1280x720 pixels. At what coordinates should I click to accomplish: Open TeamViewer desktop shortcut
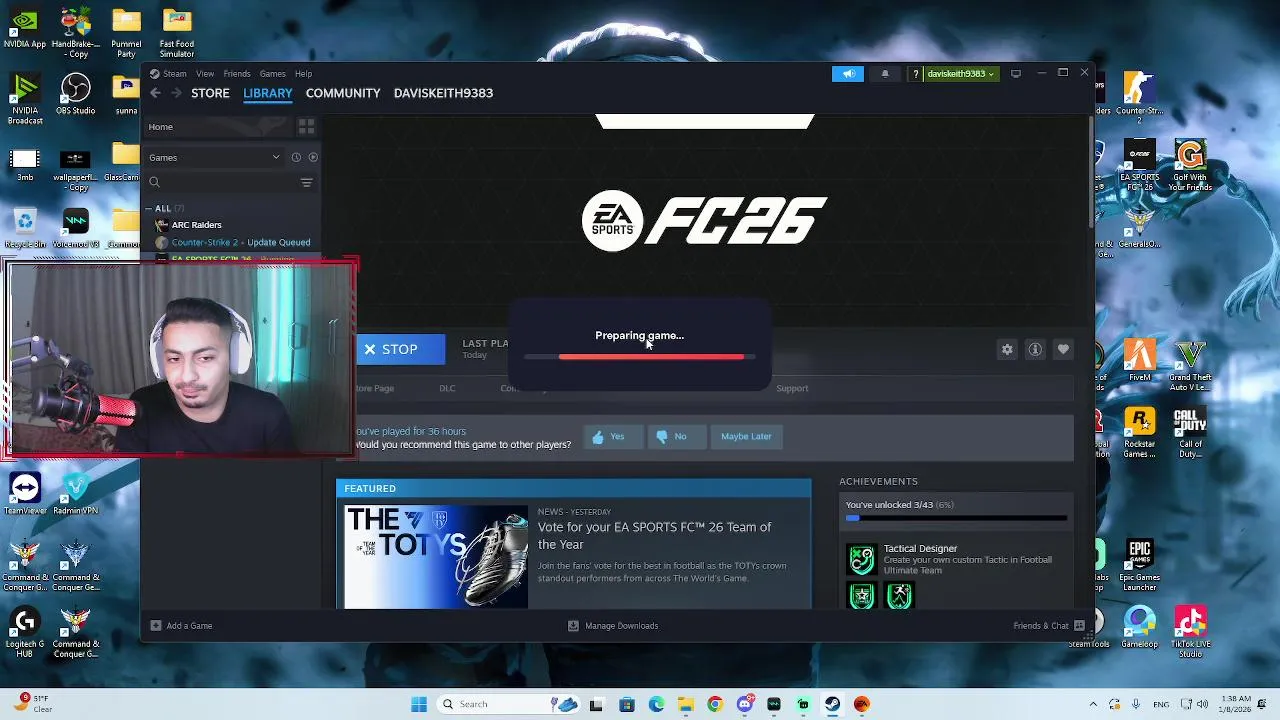click(25, 493)
